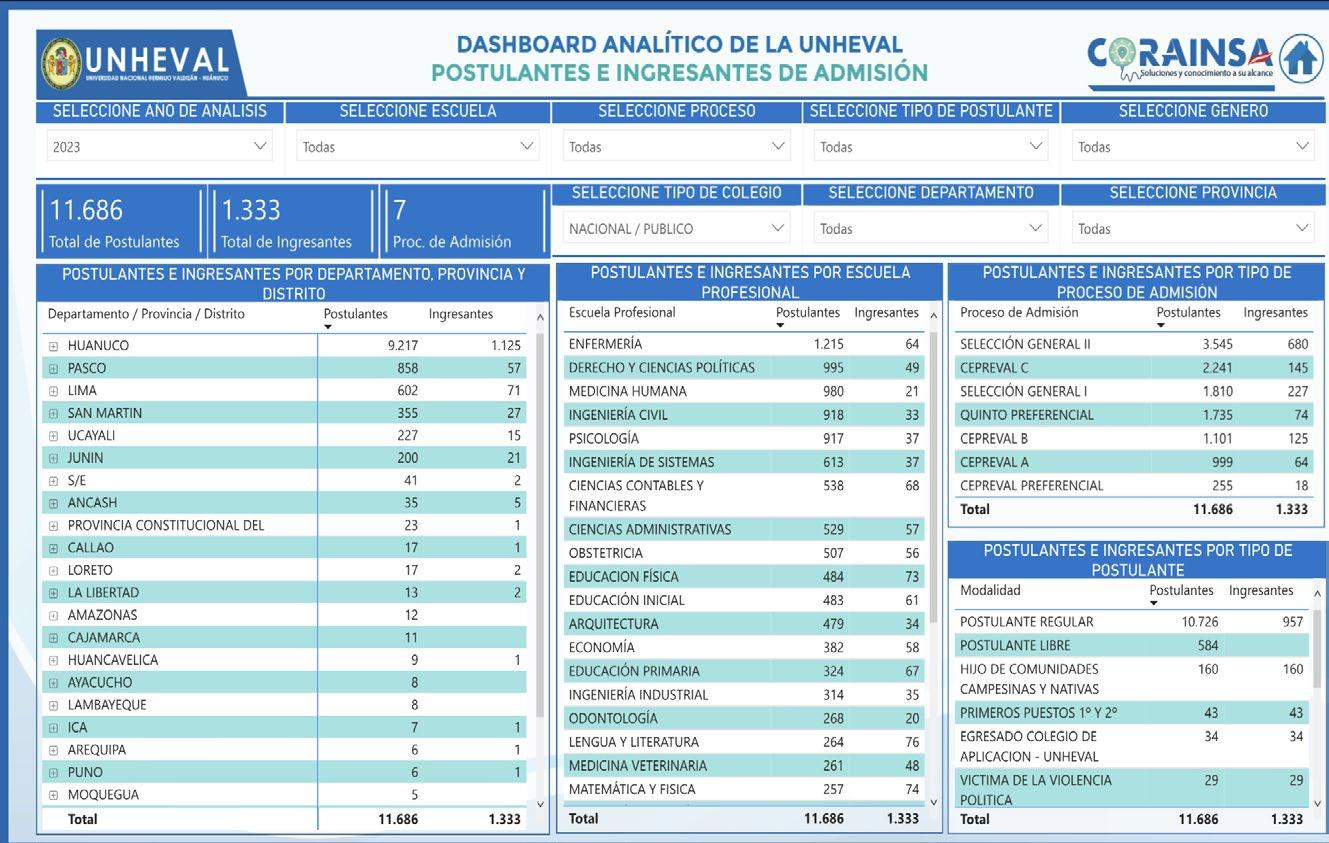Expand the HUANUCO department row
The width and height of the screenshot is (1329, 843).
coord(54,346)
